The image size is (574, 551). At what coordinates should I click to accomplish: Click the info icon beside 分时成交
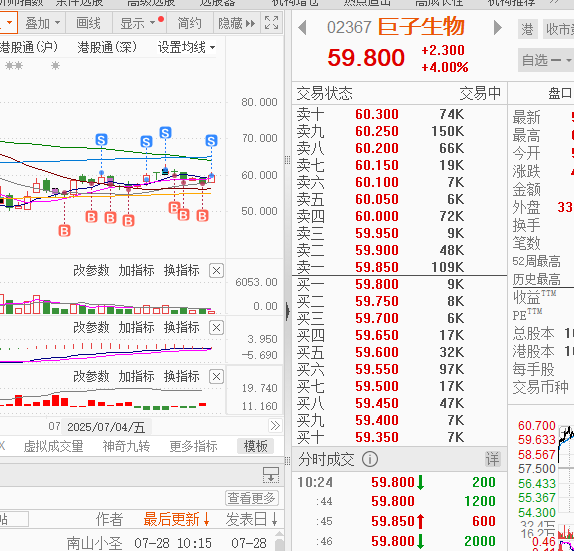(x=370, y=459)
